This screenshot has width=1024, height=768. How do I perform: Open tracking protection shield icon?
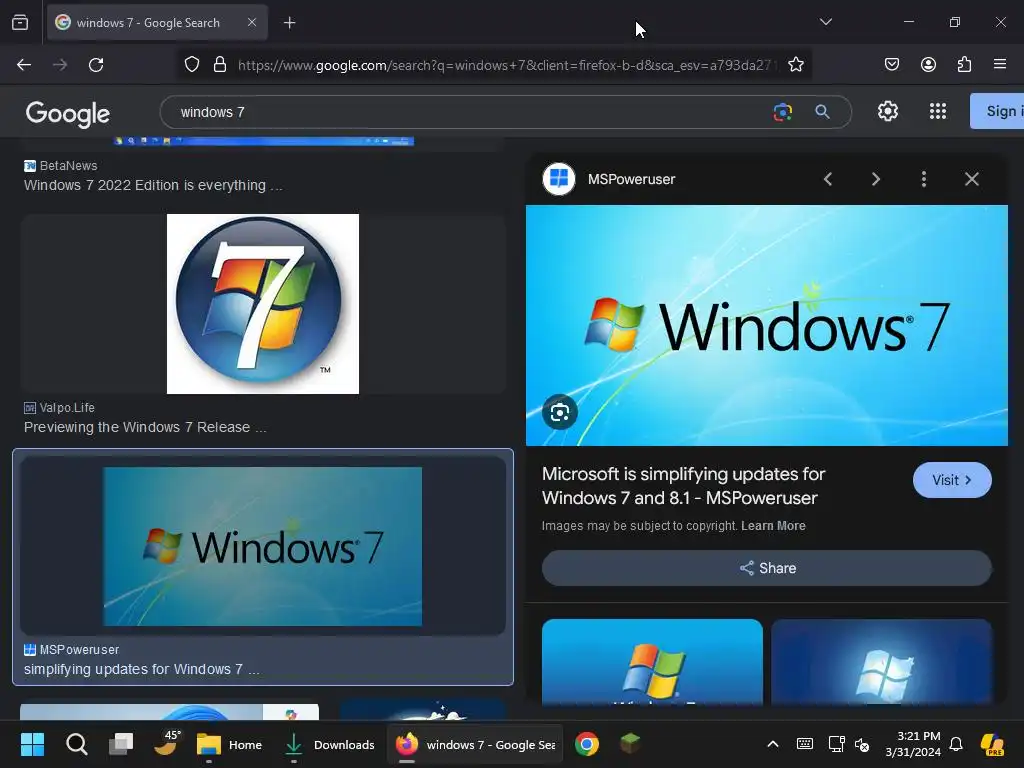point(191,65)
